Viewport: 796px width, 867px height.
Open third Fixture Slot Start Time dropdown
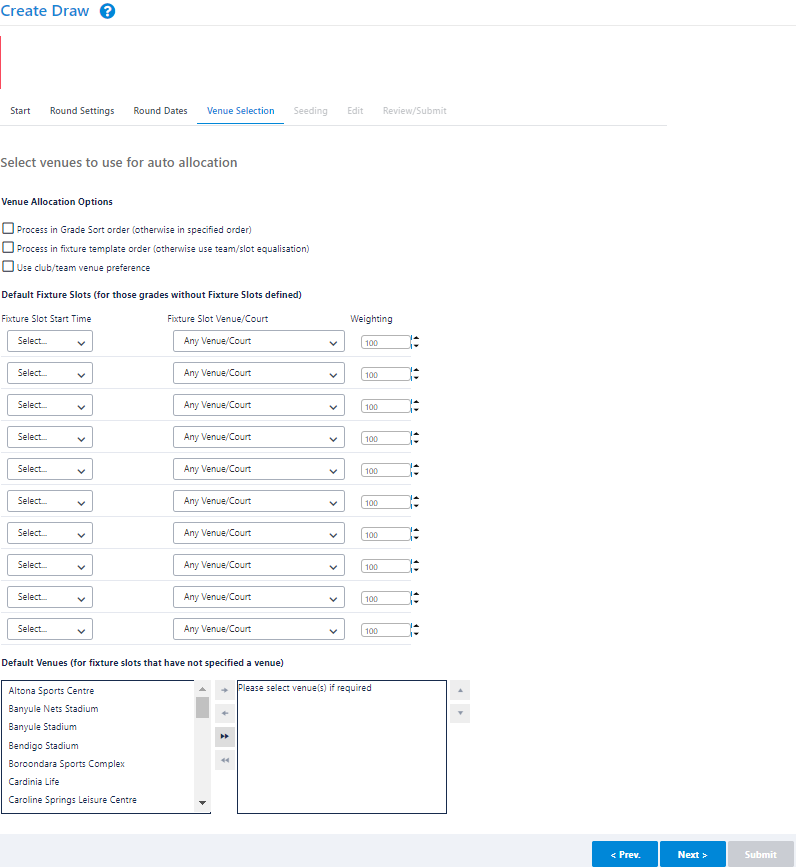50,405
